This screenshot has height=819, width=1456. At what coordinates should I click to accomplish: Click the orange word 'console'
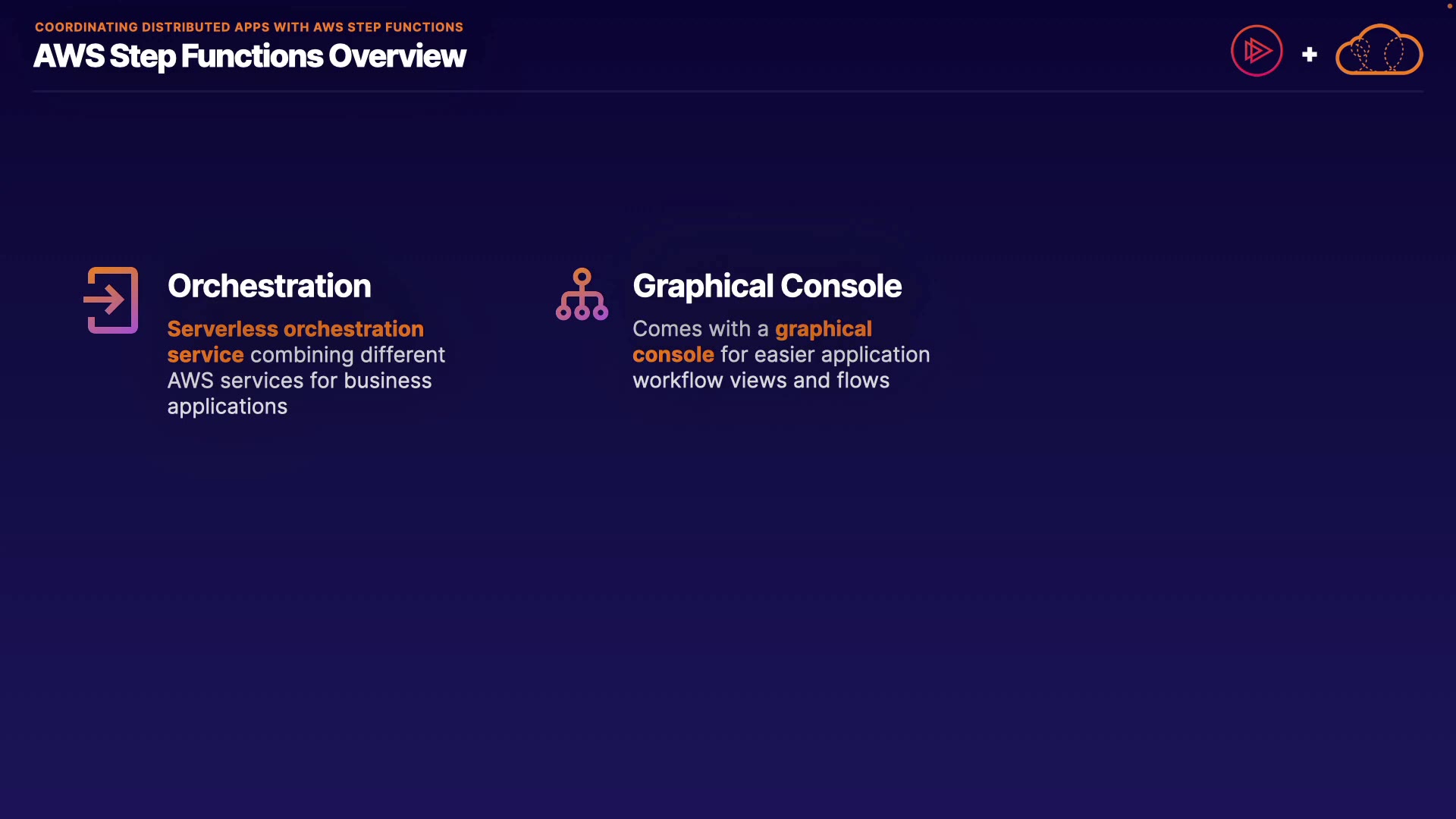click(x=673, y=355)
